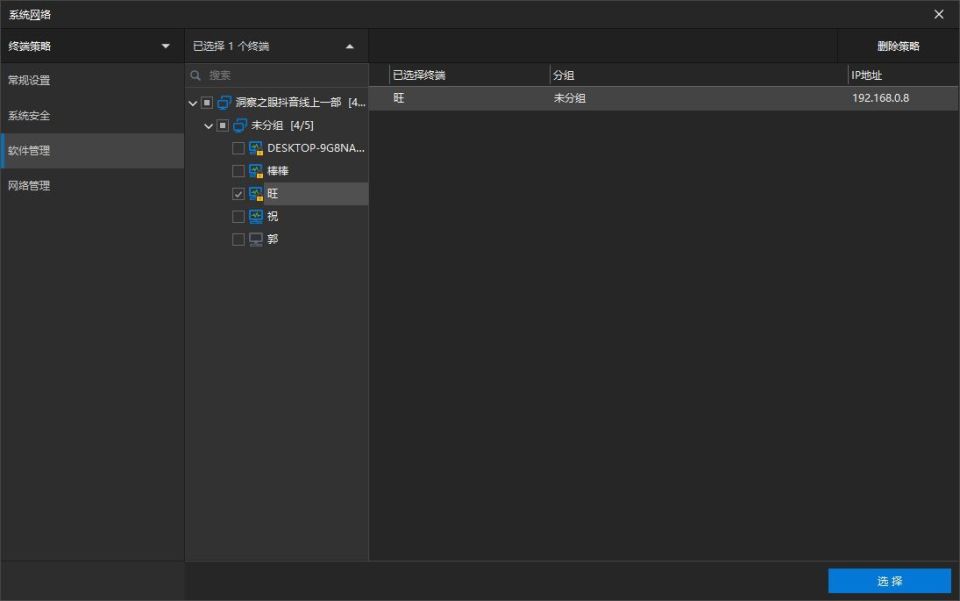Image resolution: width=960 pixels, height=601 pixels.
Task: Close the 系统网络 dialog
Action: pos(939,14)
